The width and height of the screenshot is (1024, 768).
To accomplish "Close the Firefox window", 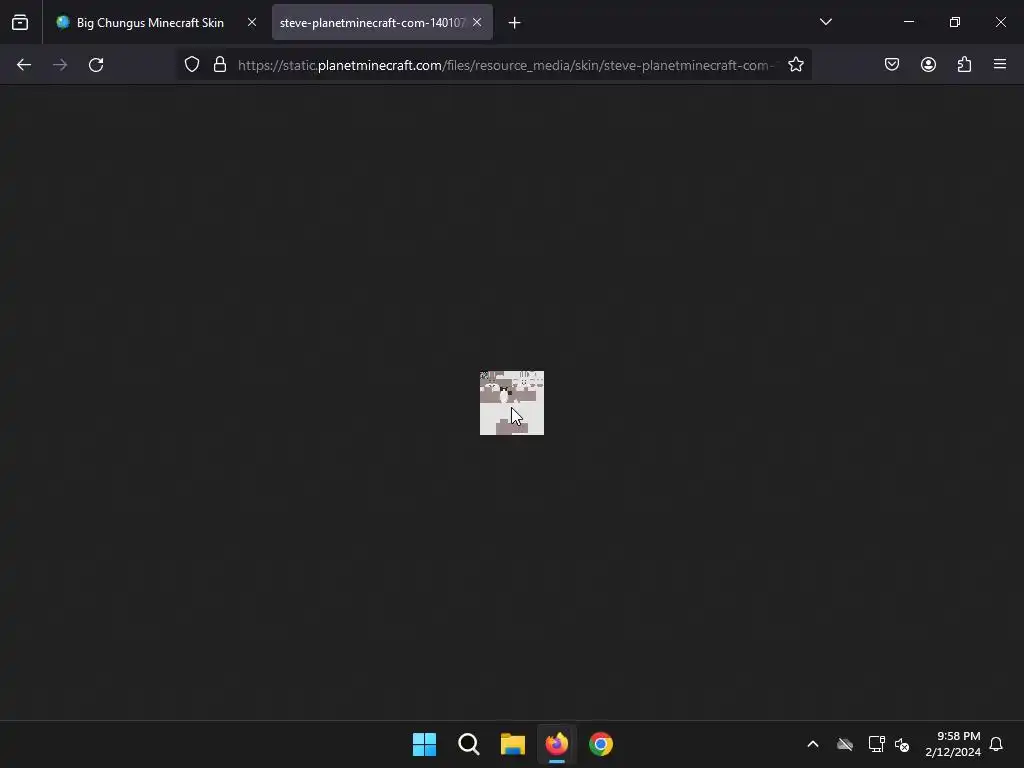I will (x=1000, y=22).
